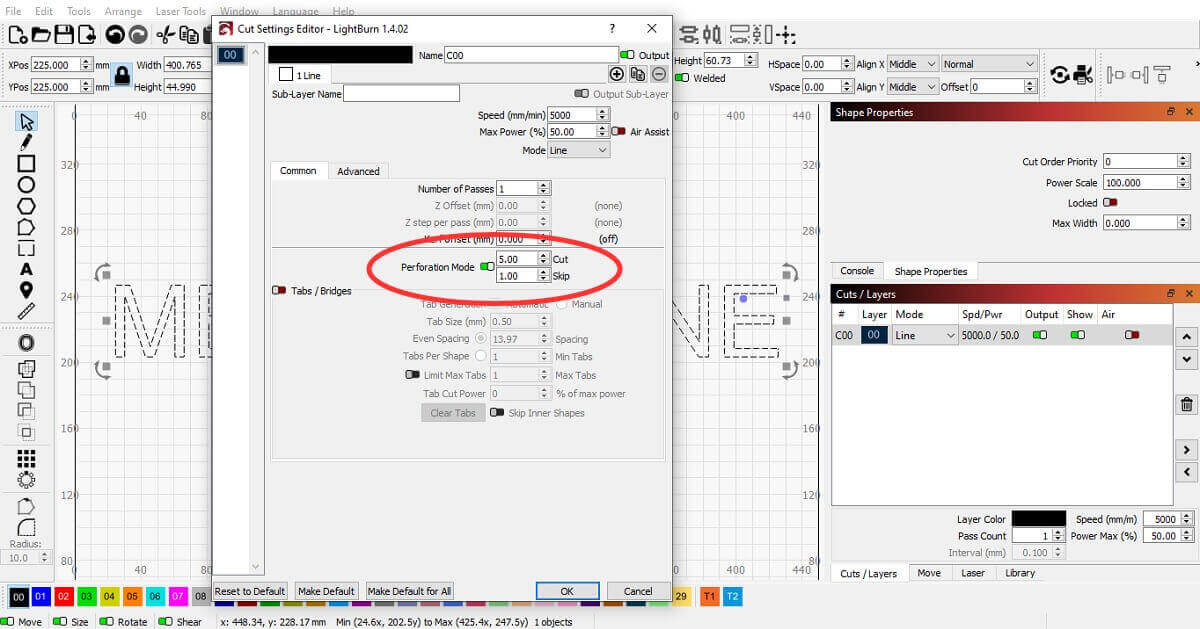Click the Redo arrow icon

[138, 35]
